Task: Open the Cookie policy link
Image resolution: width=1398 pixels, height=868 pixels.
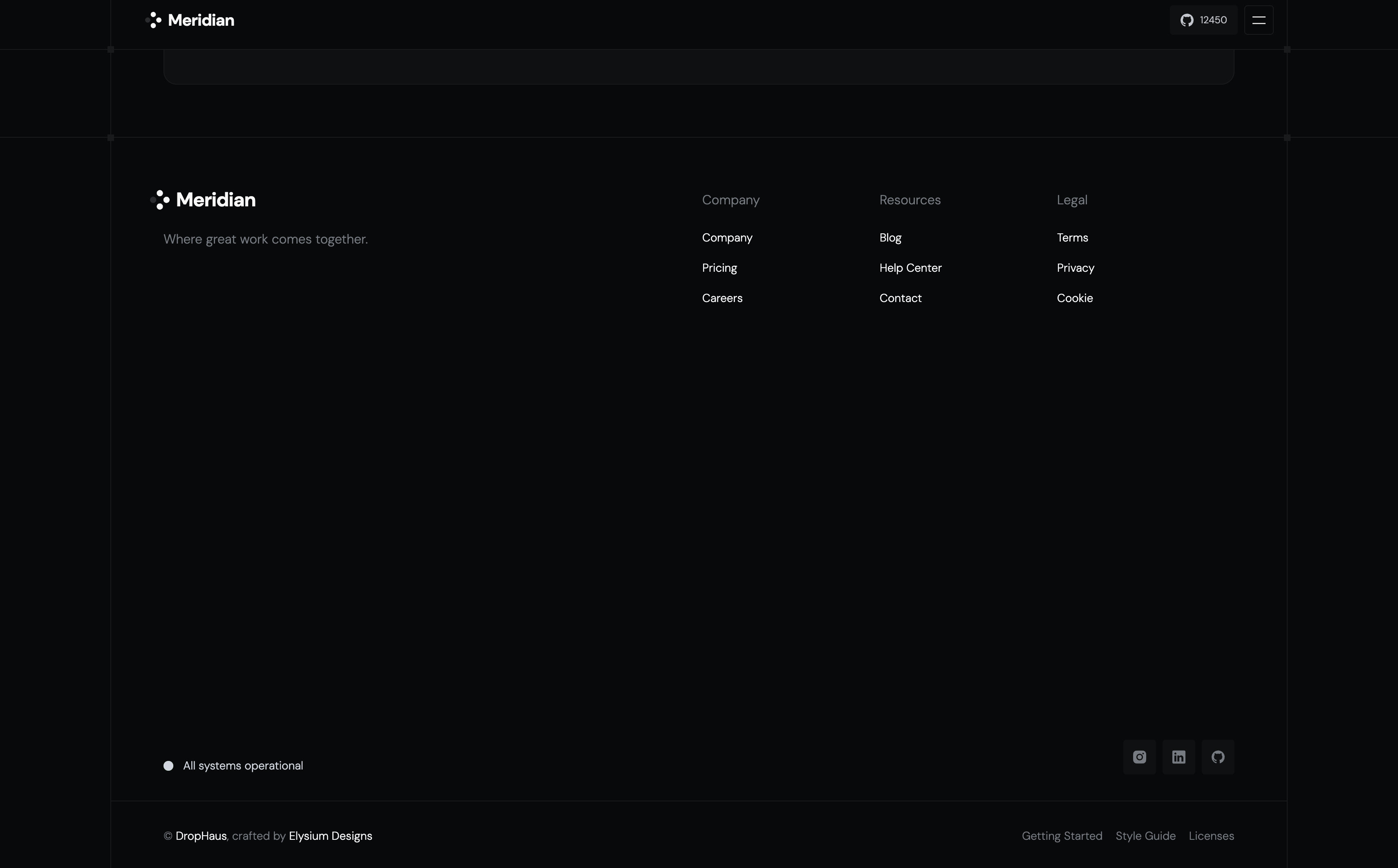Action: click(1075, 298)
